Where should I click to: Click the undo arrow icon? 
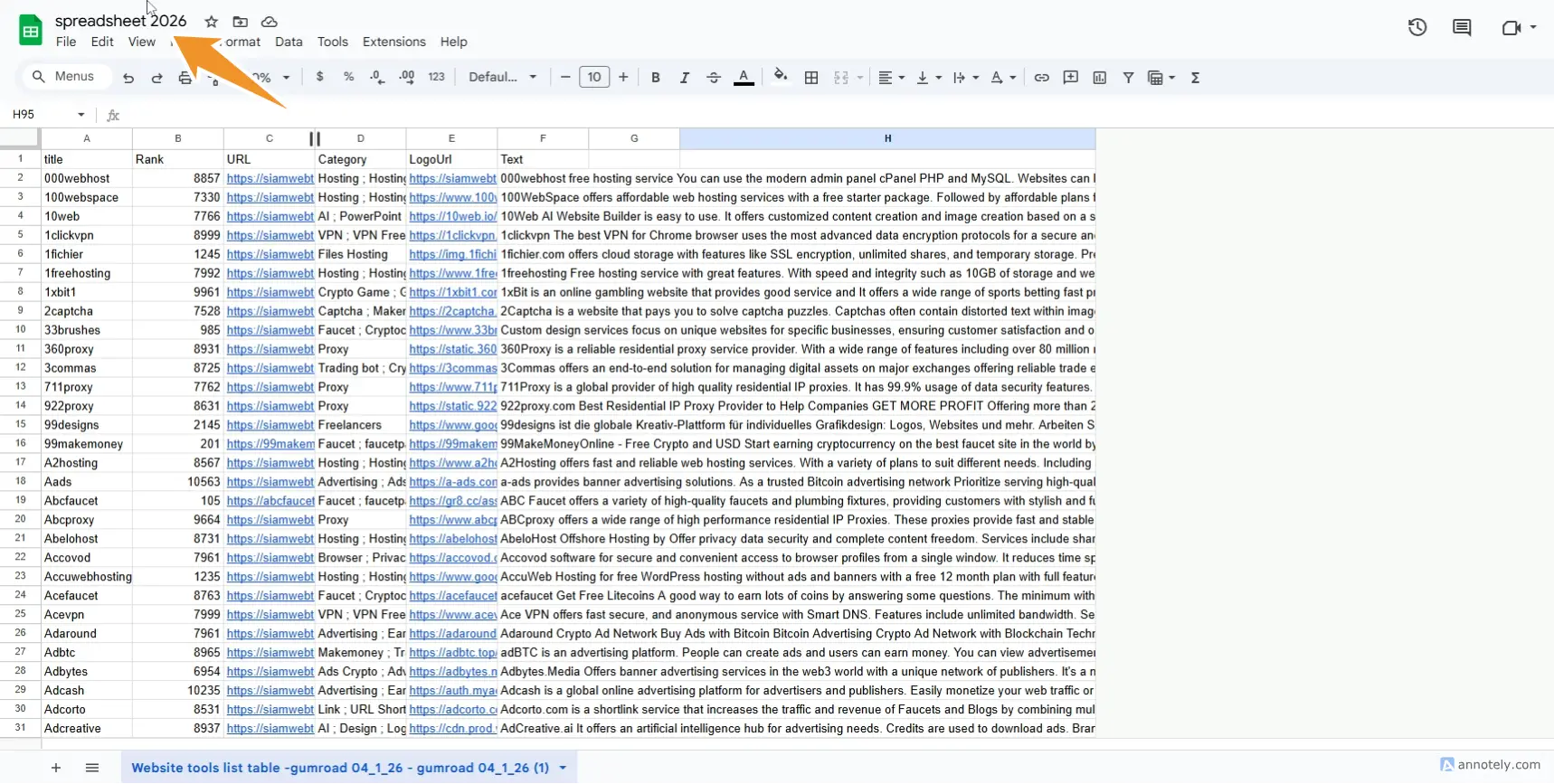point(128,78)
